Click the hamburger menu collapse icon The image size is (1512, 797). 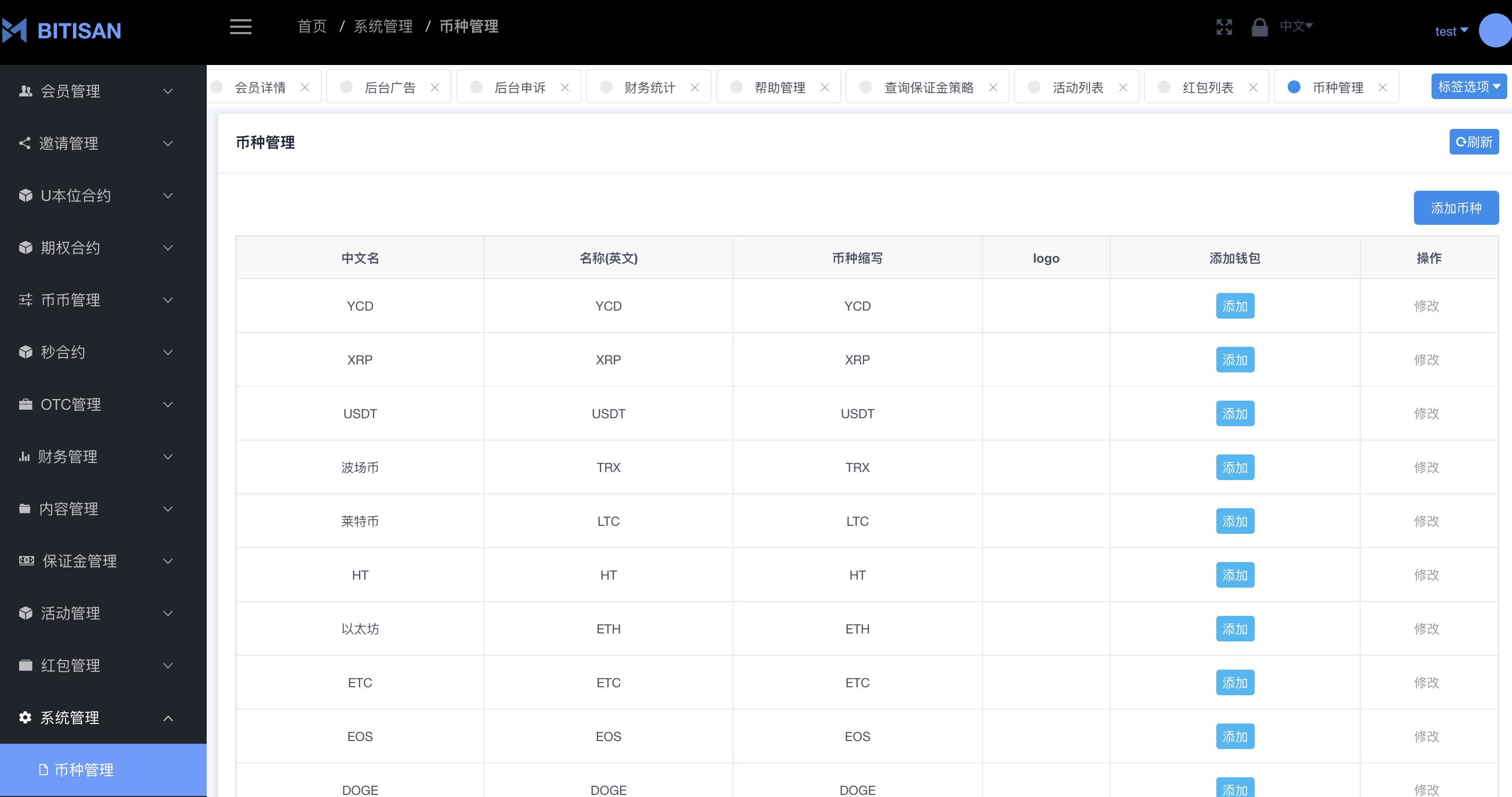tap(241, 27)
